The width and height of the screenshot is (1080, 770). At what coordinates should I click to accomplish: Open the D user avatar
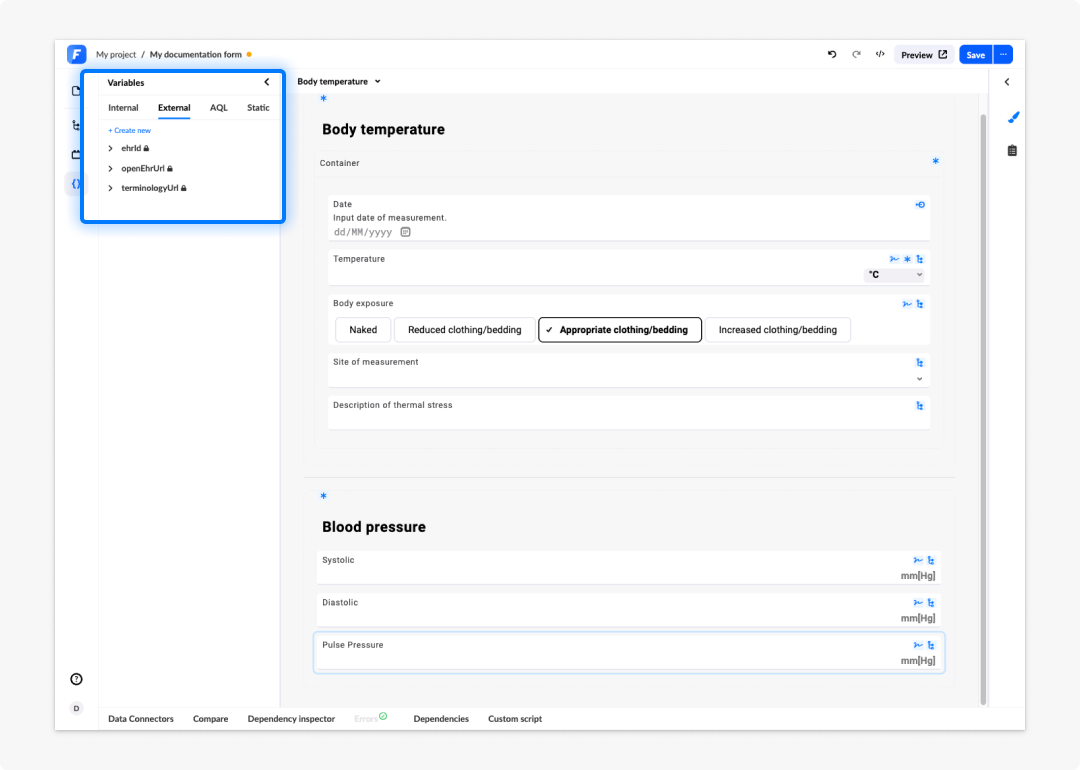point(76,708)
